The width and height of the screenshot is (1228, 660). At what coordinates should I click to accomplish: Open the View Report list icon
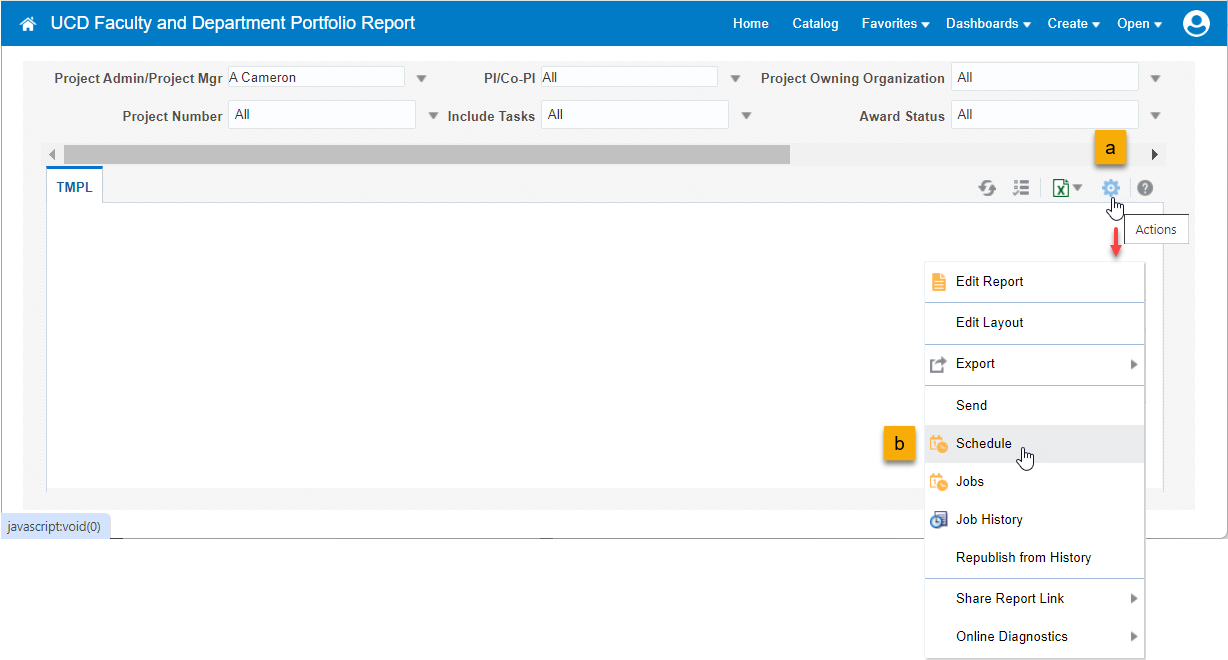click(1021, 188)
